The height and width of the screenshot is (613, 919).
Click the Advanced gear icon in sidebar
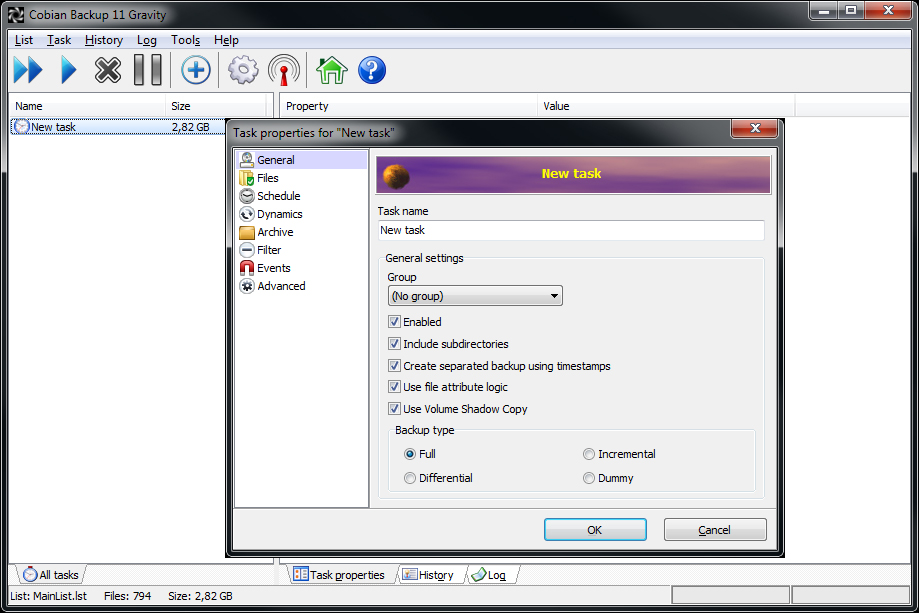(x=247, y=286)
